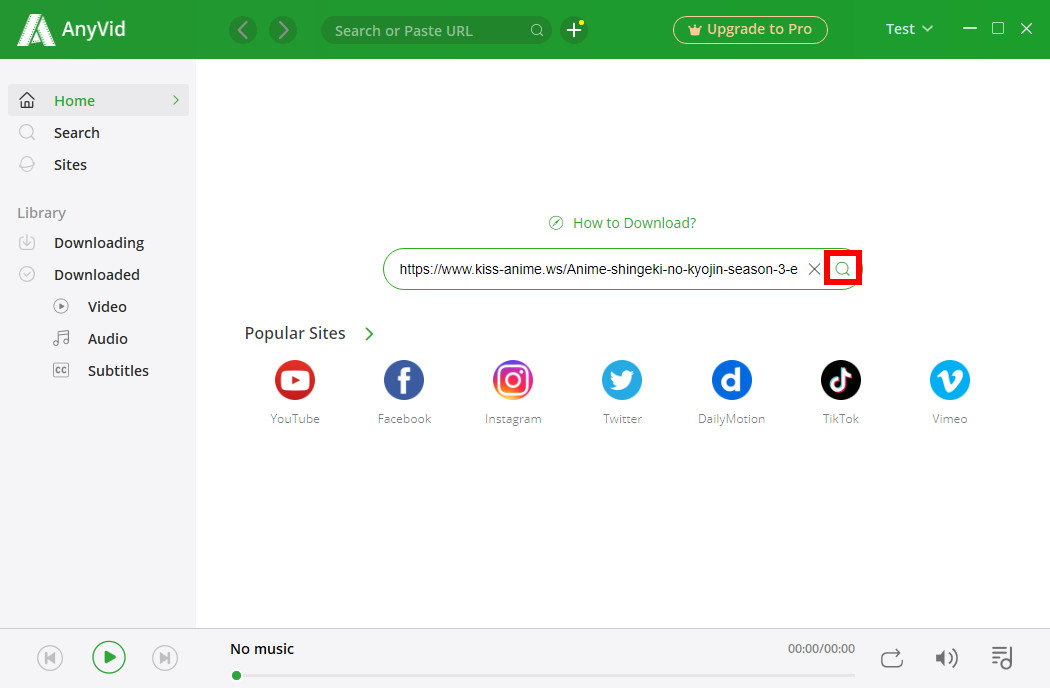This screenshot has width=1050, height=688.
Task: Open the Test account dropdown
Action: point(909,29)
